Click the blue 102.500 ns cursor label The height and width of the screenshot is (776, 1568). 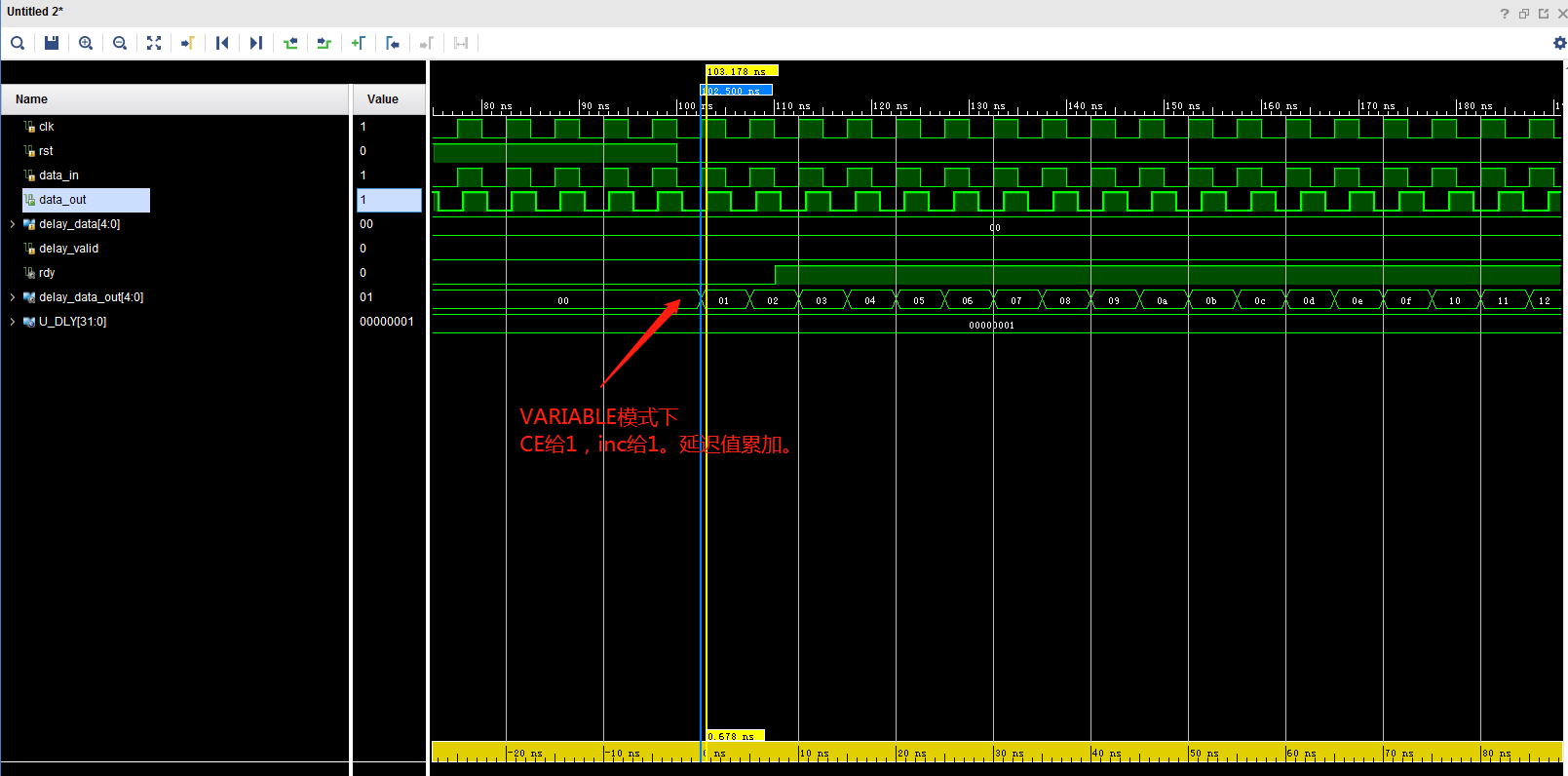(x=736, y=91)
